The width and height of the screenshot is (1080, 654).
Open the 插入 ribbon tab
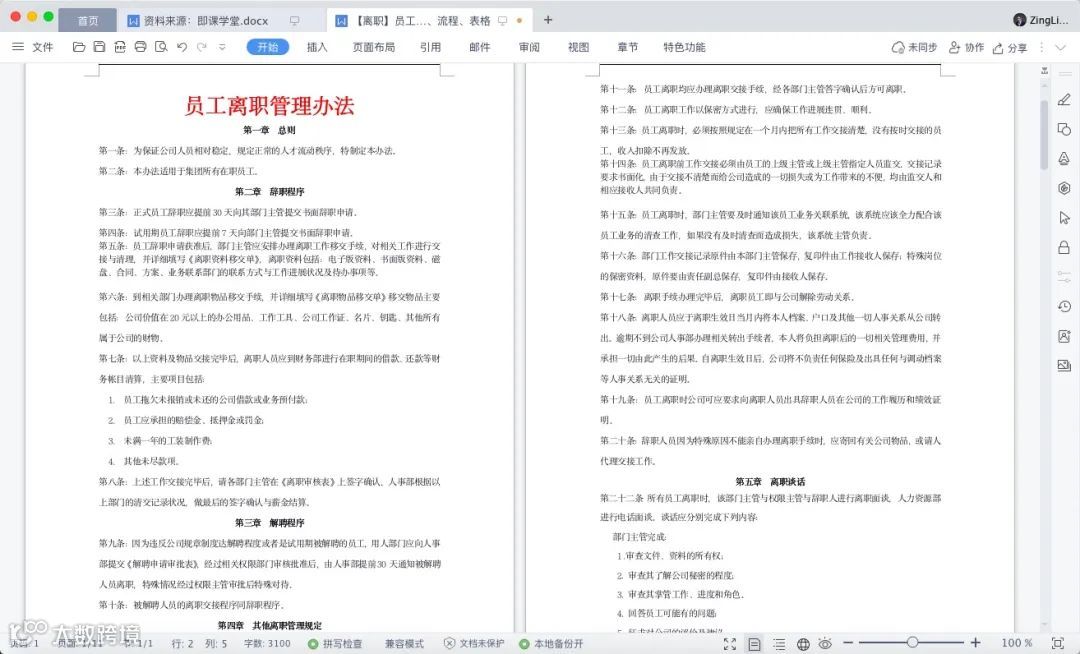[317, 47]
